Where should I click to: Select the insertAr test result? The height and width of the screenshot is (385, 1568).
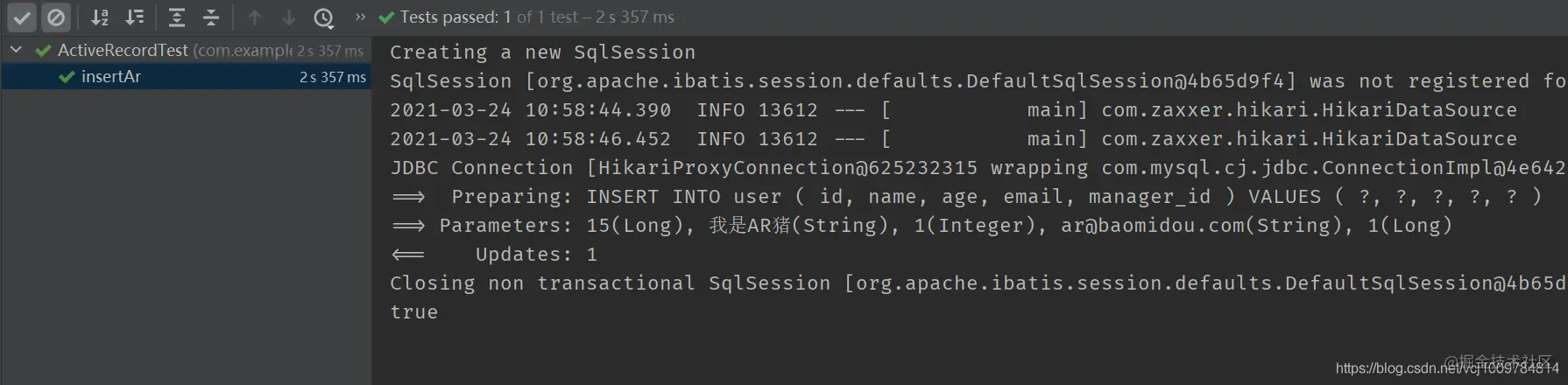click(111, 77)
